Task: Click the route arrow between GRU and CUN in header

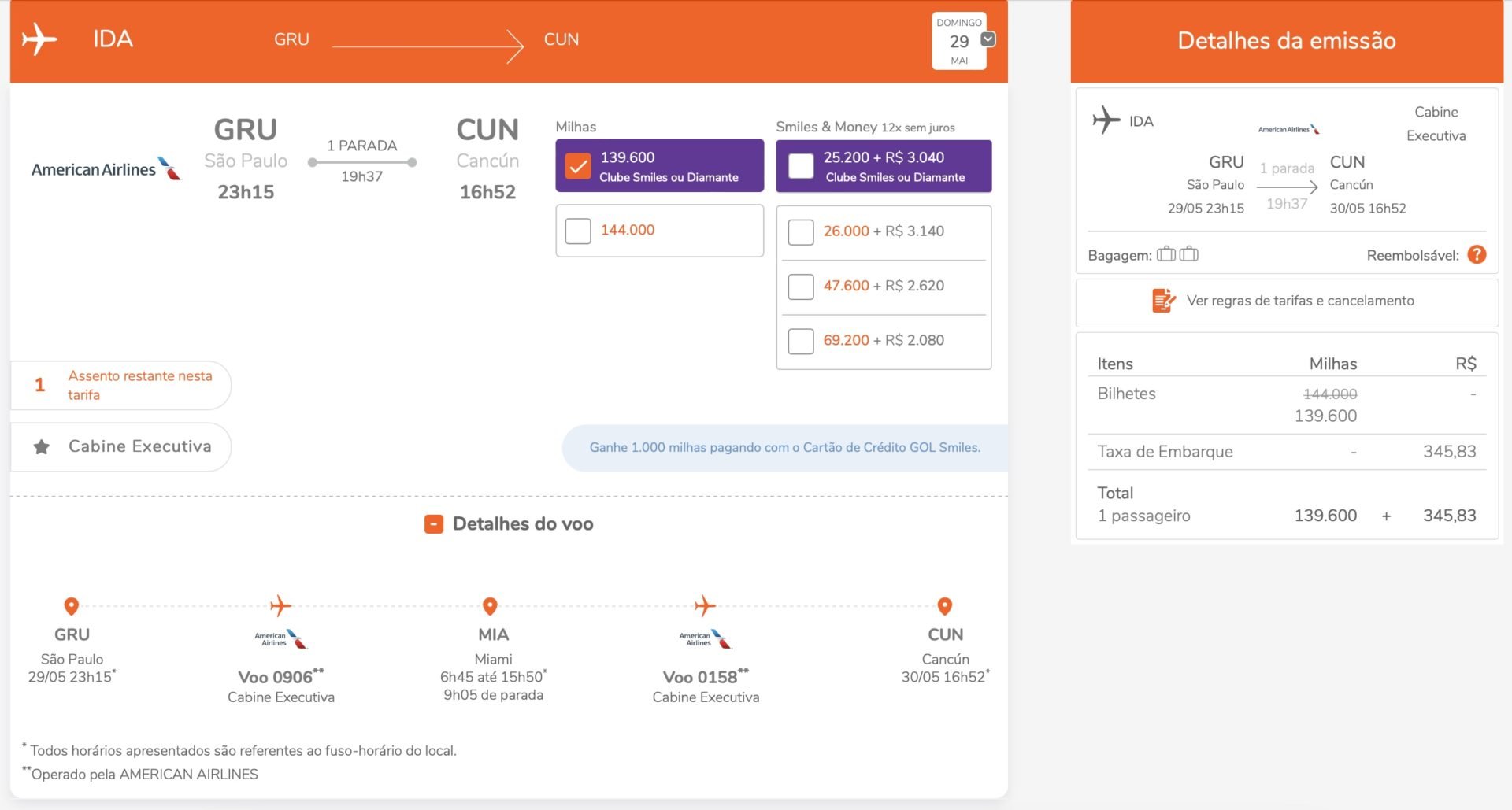Action: pyautogui.click(x=428, y=46)
